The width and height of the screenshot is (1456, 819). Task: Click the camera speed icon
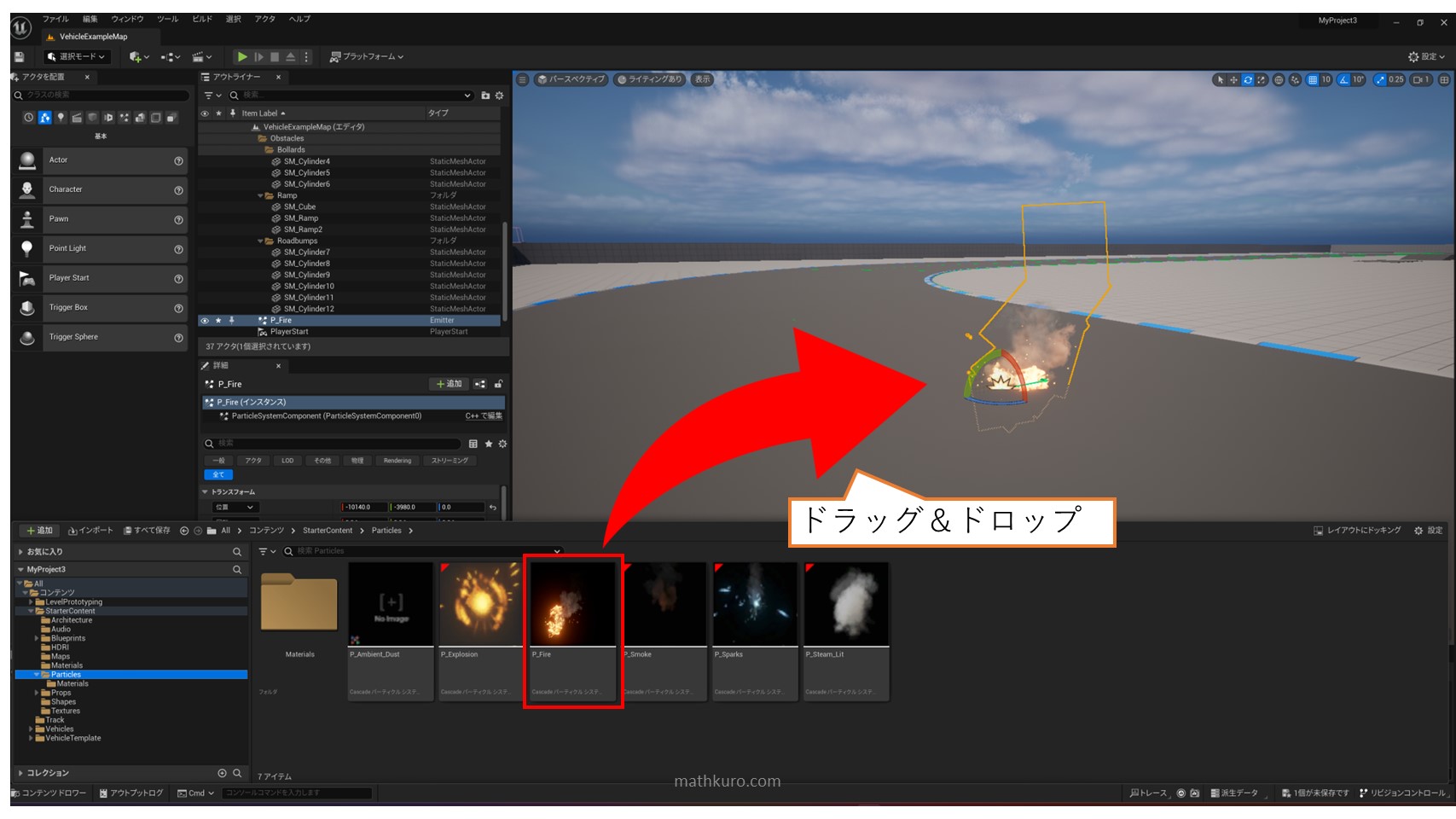1420,79
